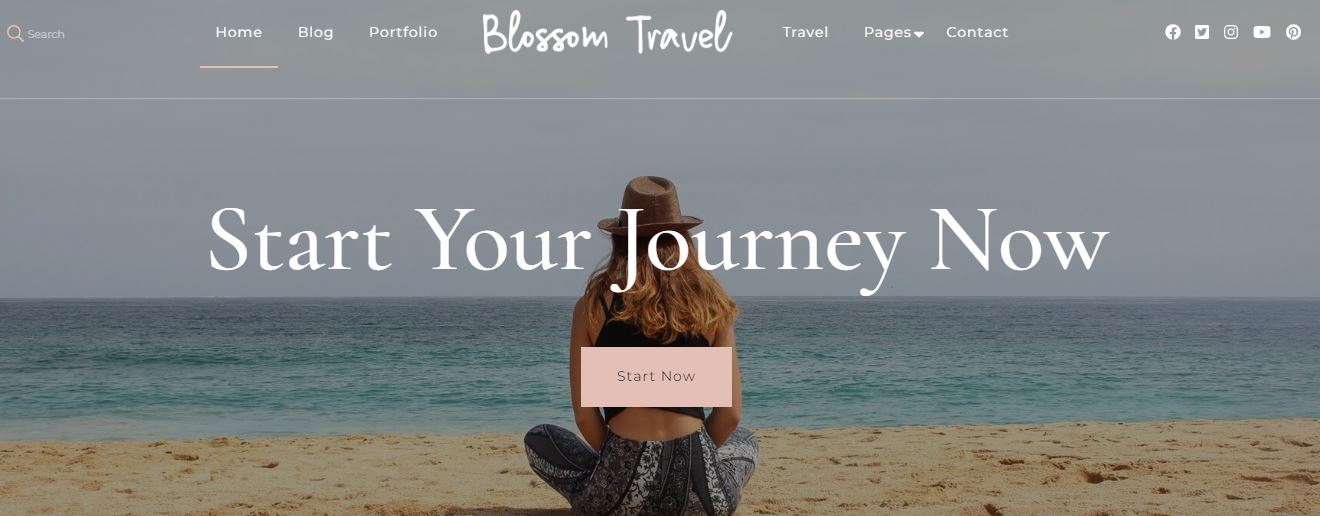Open the Pages menu item
This screenshot has width=1320, height=516.
click(888, 32)
